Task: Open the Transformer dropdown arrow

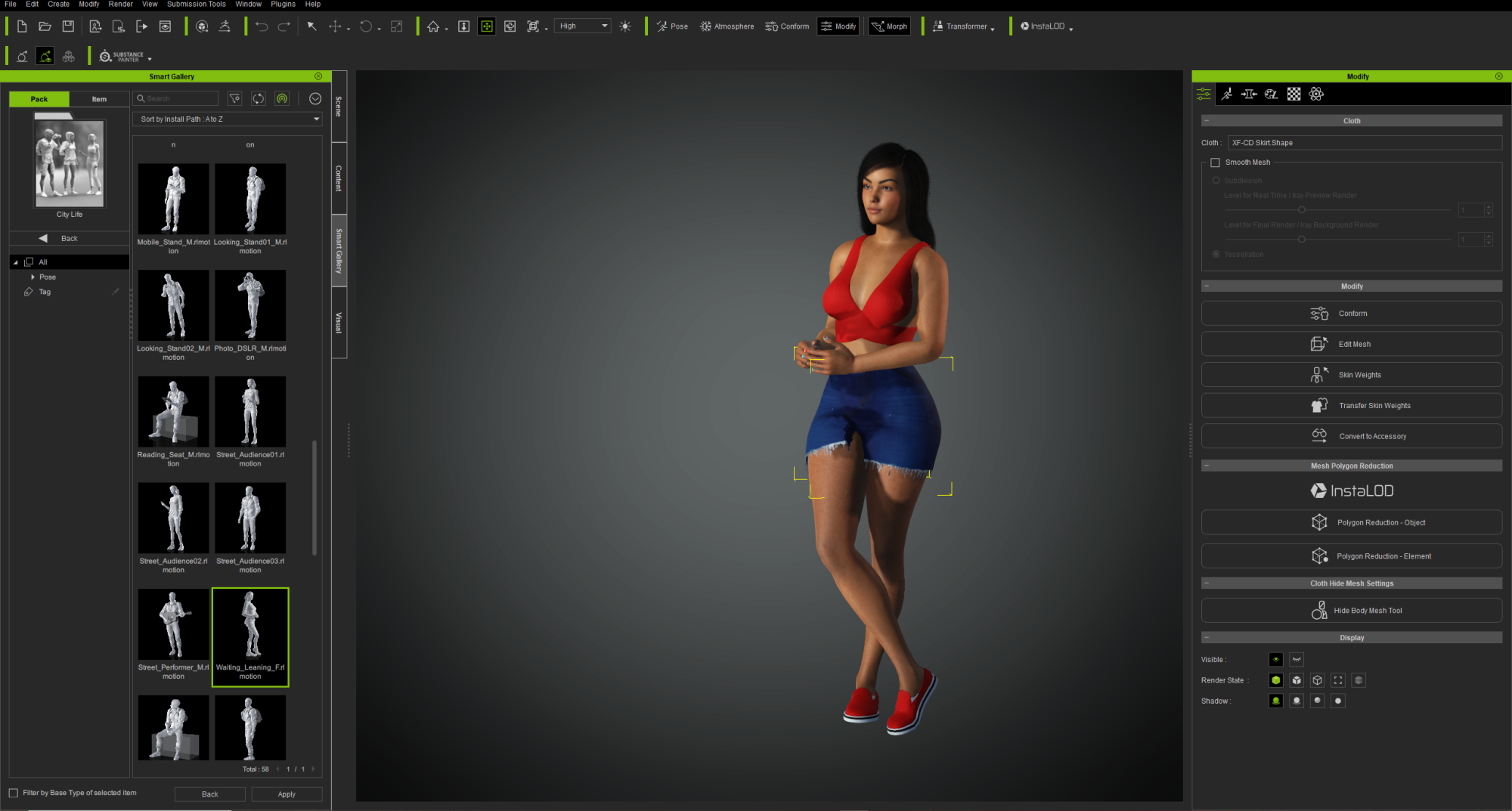Action: point(993,29)
